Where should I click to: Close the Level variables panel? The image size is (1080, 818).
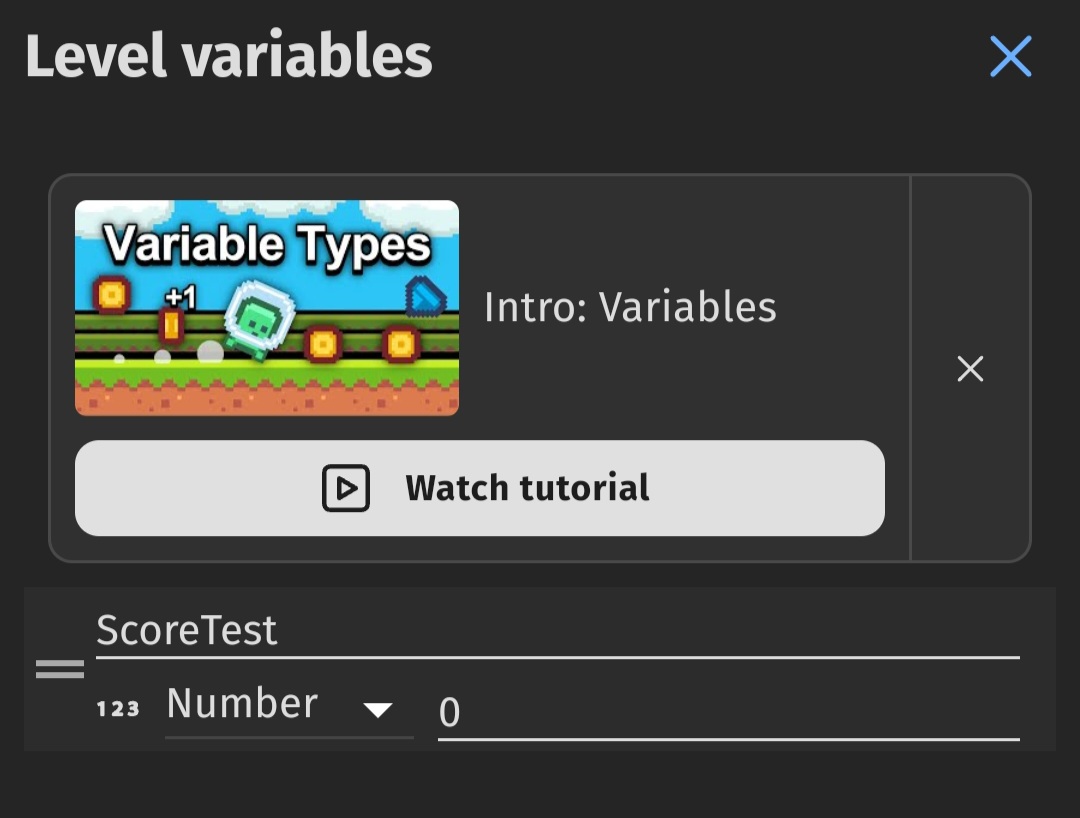tap(1010, 56)
